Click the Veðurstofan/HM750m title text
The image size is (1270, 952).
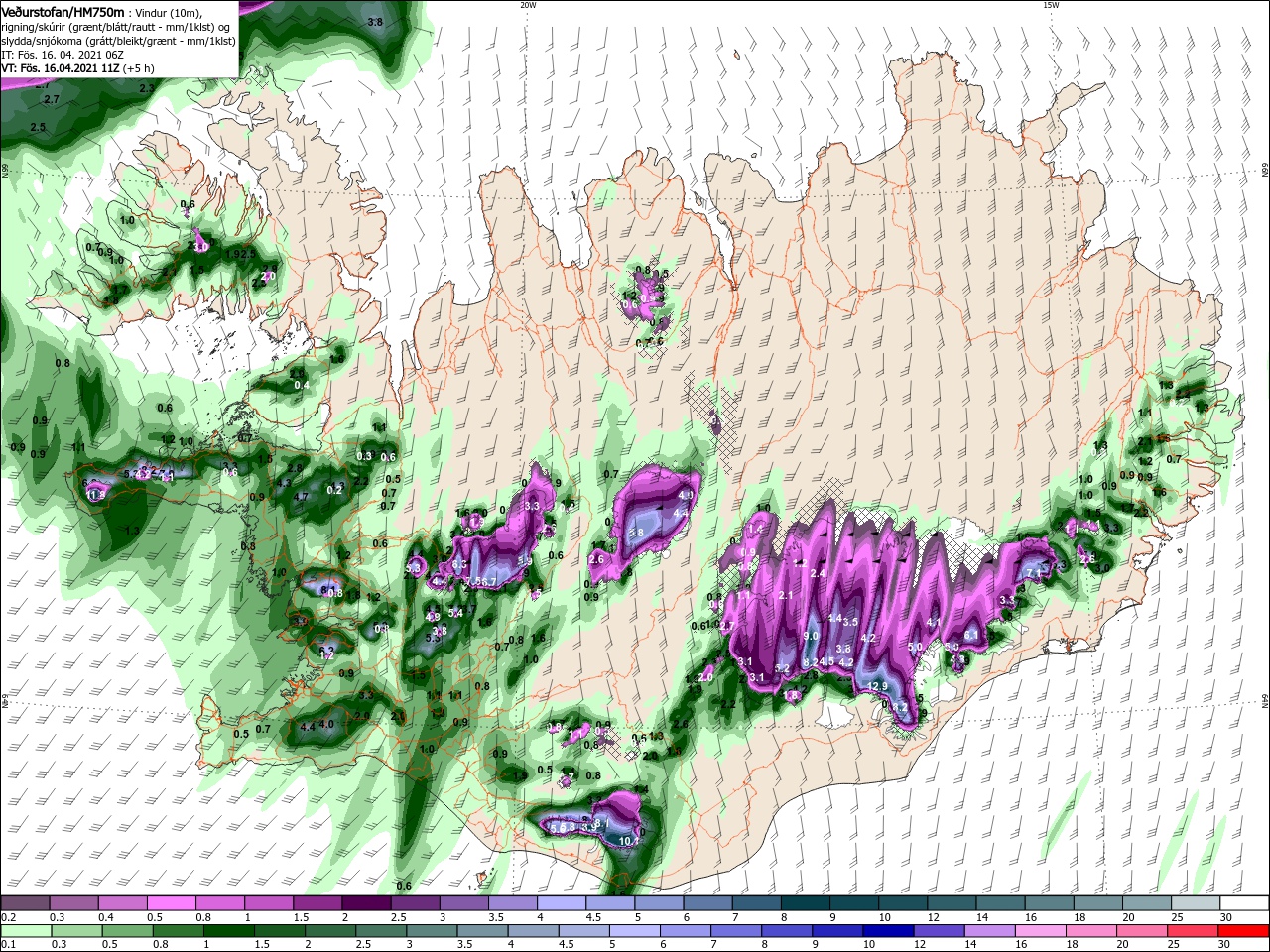[63, 12]
